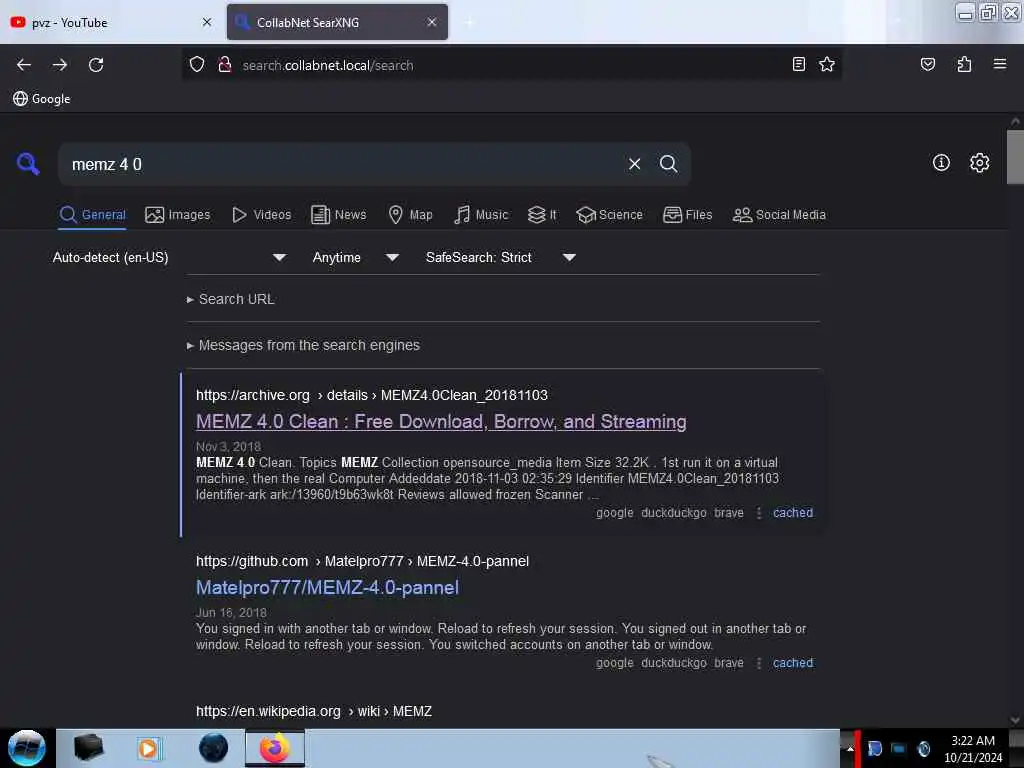The width and height of the screenshot is (1024, 768).
Task: Expand the Search URL section
Action: [231, 299]
